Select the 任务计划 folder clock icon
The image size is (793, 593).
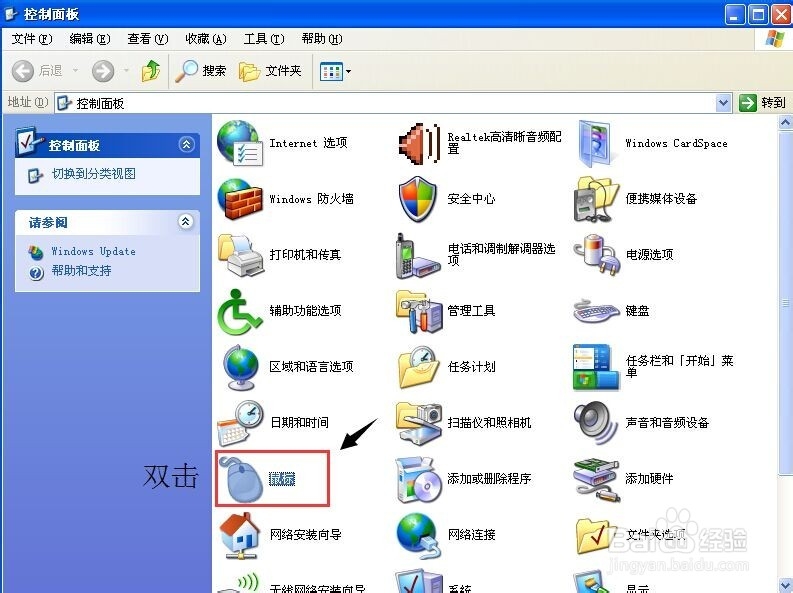[x=418, y=368]
